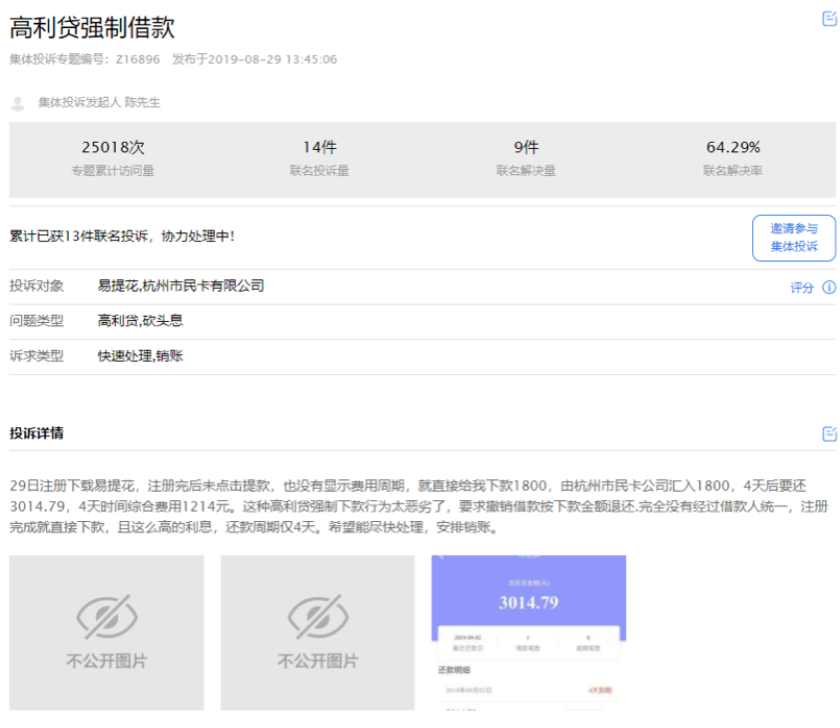Image resolution: width=840 pixels, height=728 pixels.
Task: Click the 诉求类型 label
Action: coord(36,356)
